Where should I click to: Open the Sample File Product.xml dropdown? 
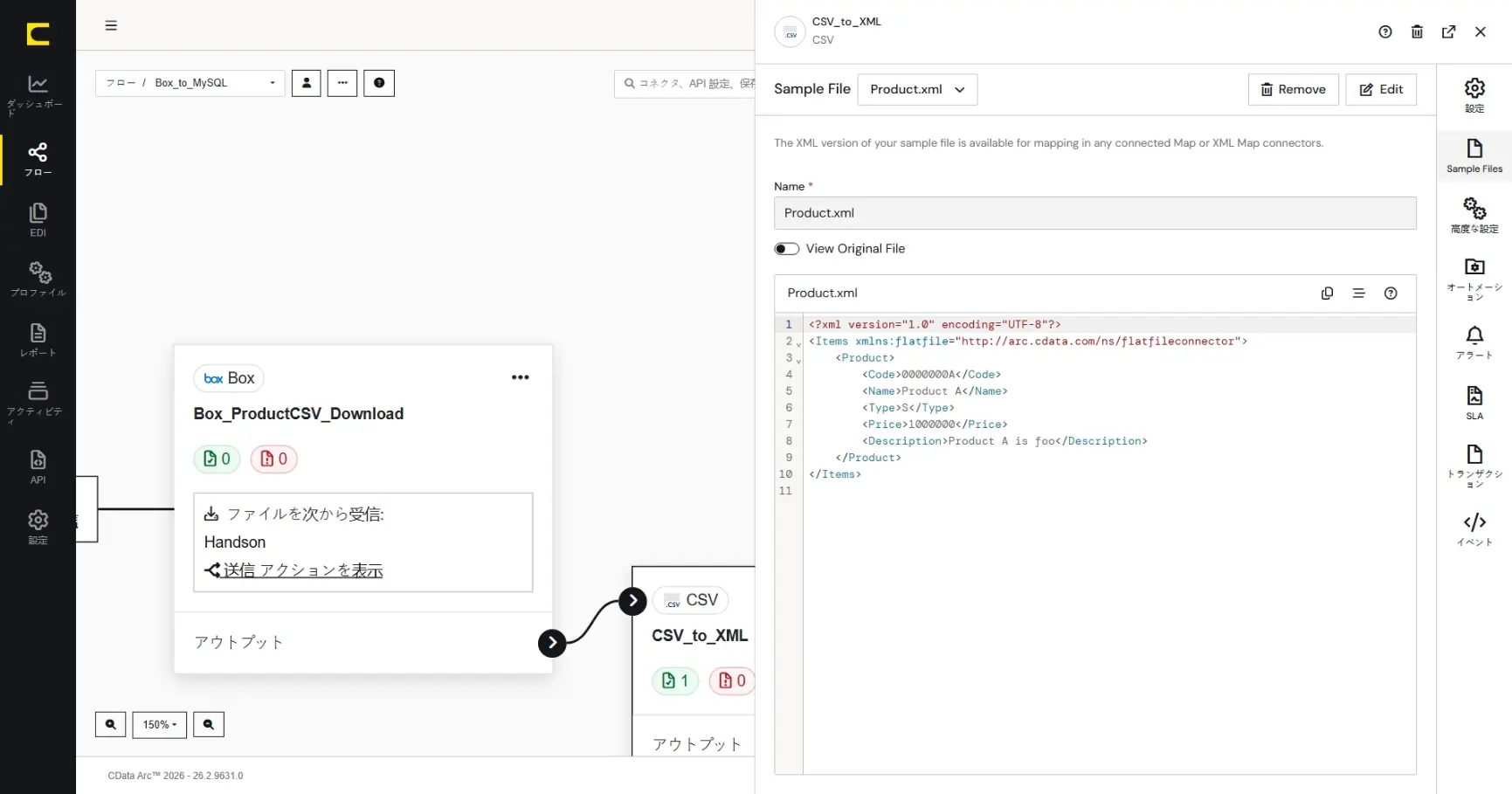pyautogui.click(x=917, y=89)
